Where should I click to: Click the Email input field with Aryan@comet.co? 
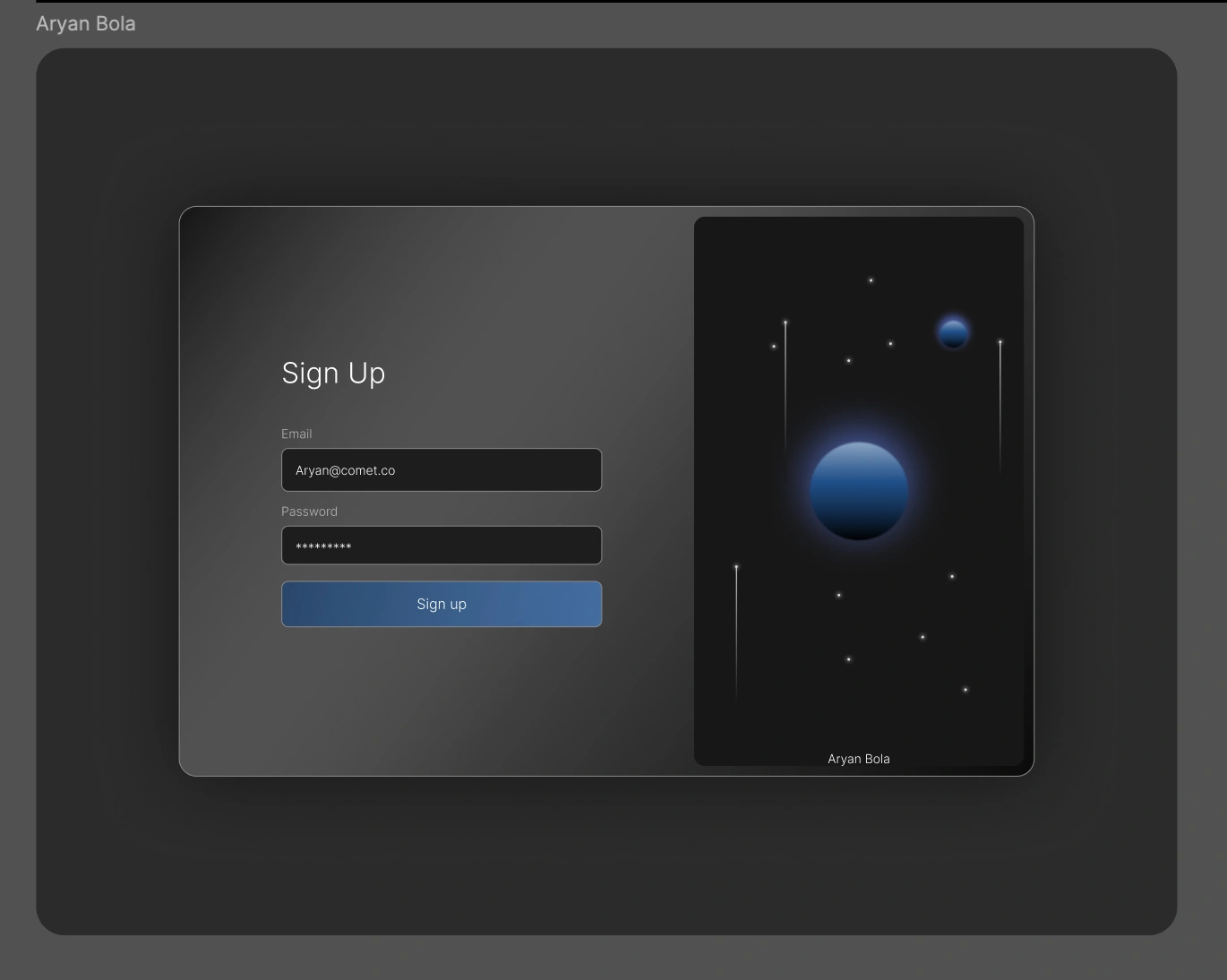click(442, 469)
